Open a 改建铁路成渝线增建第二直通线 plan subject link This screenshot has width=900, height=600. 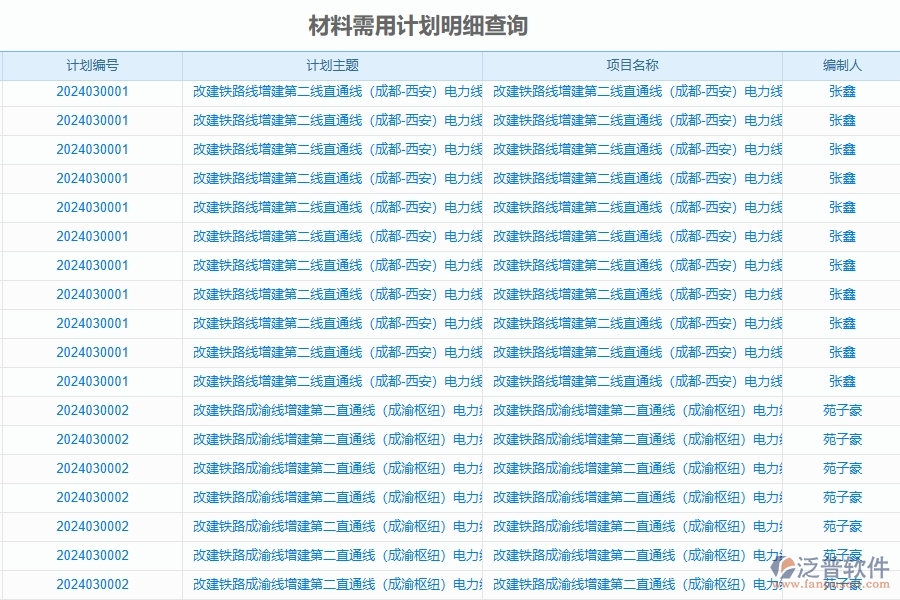pos(334,410)
